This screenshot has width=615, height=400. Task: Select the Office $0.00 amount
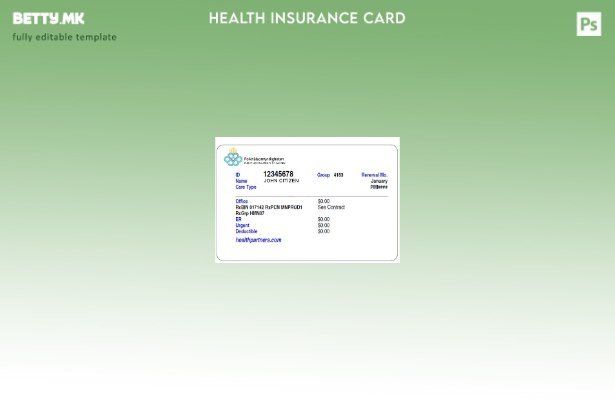coord(323,201)
